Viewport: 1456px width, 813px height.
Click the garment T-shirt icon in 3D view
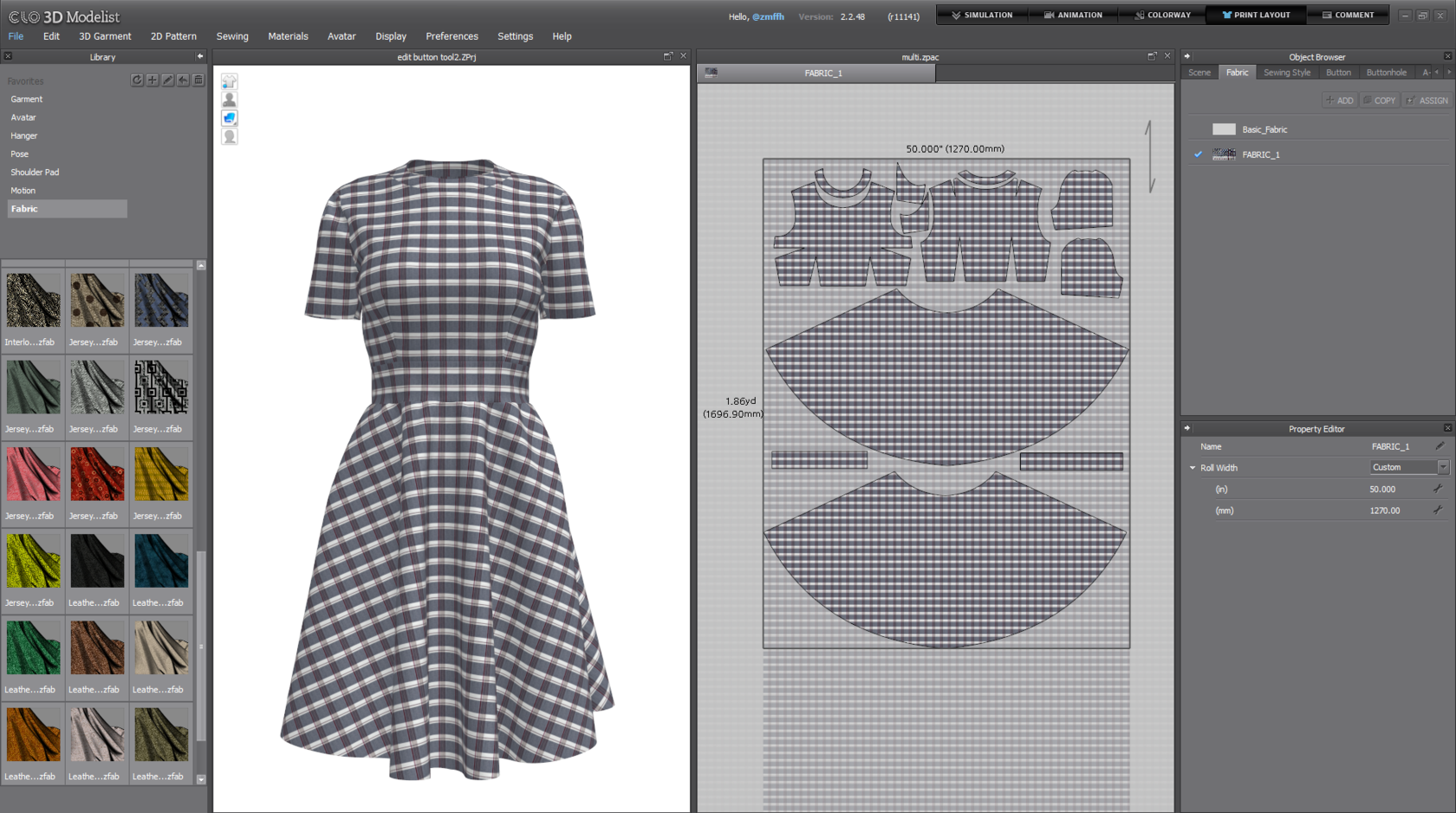click(229, 81)
